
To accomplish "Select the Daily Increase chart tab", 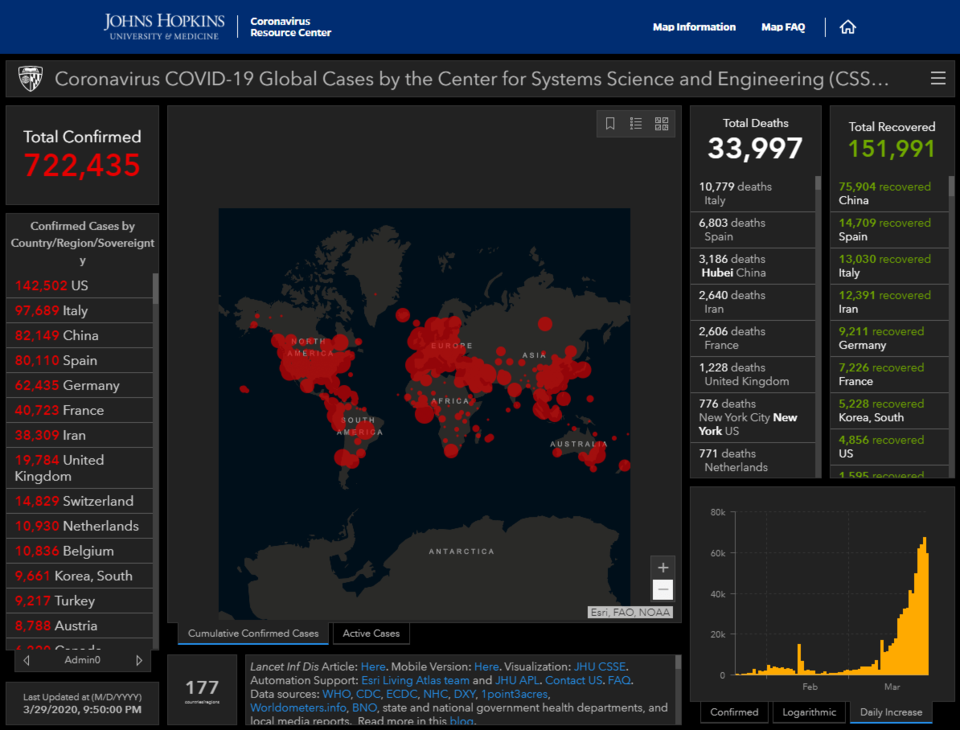I will click(891, 712).
